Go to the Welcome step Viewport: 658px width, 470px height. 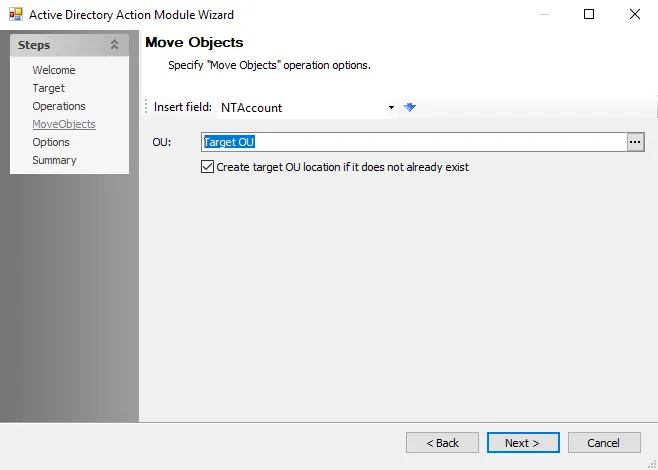54,70
